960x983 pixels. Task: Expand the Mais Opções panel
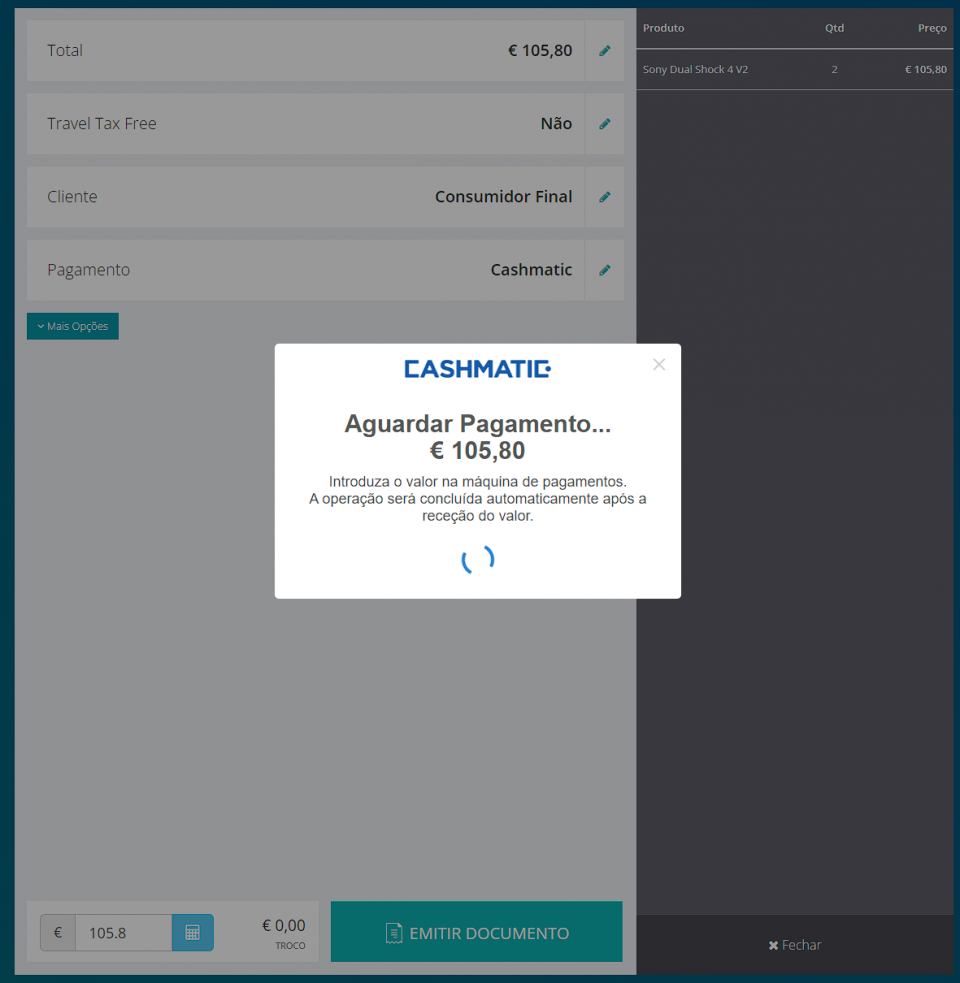[72, 326]
